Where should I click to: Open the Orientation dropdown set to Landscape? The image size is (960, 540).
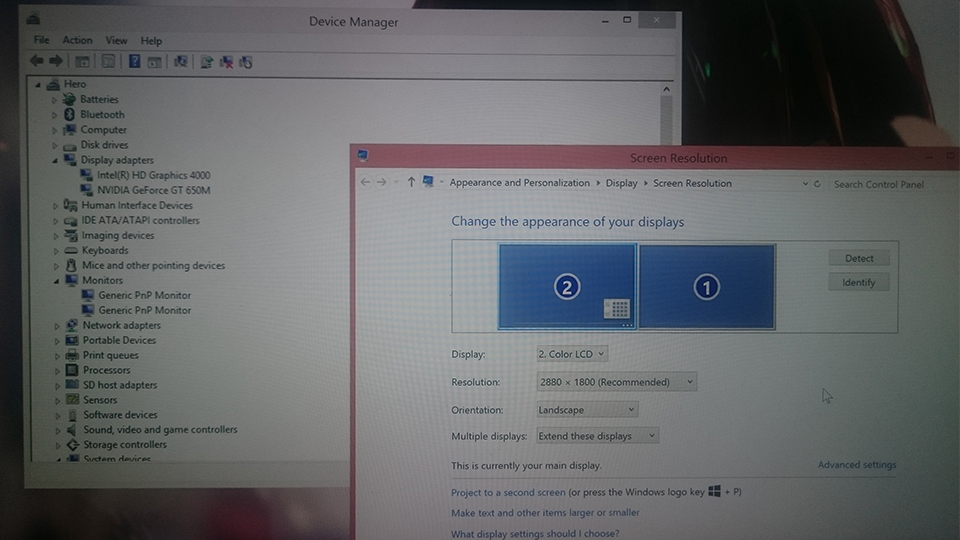click(587, 410)
